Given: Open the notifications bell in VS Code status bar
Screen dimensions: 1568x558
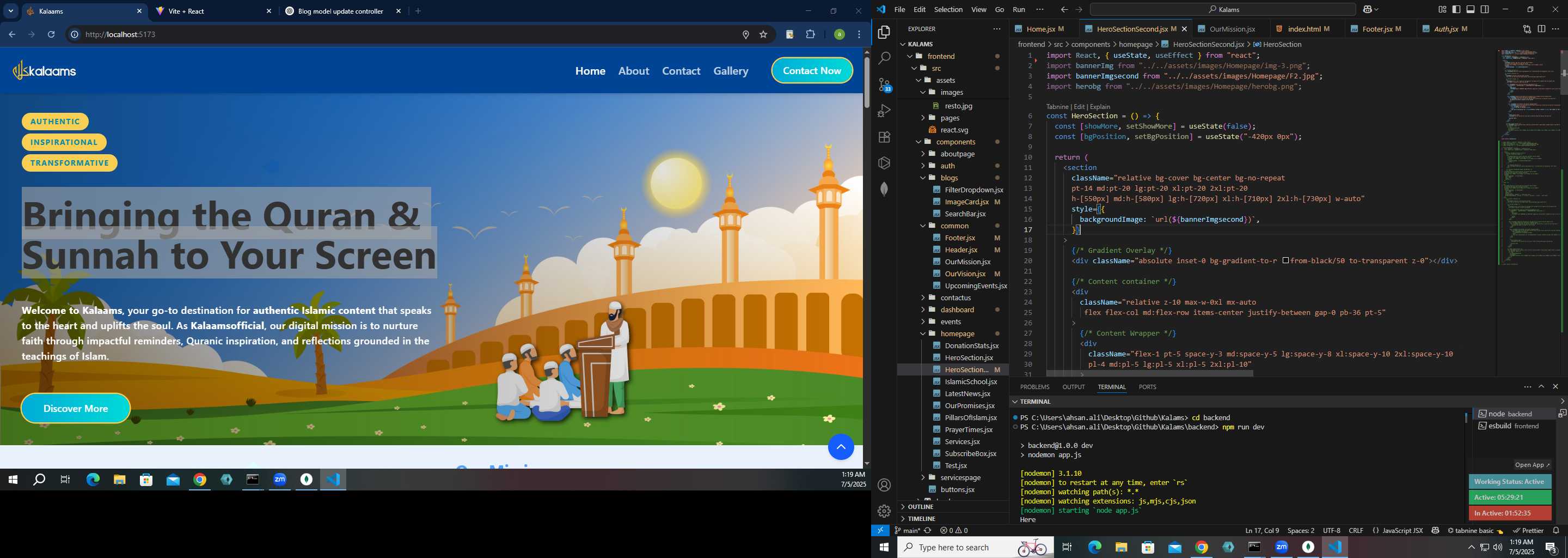Looking at the screenshot, I should [1556, 531].
